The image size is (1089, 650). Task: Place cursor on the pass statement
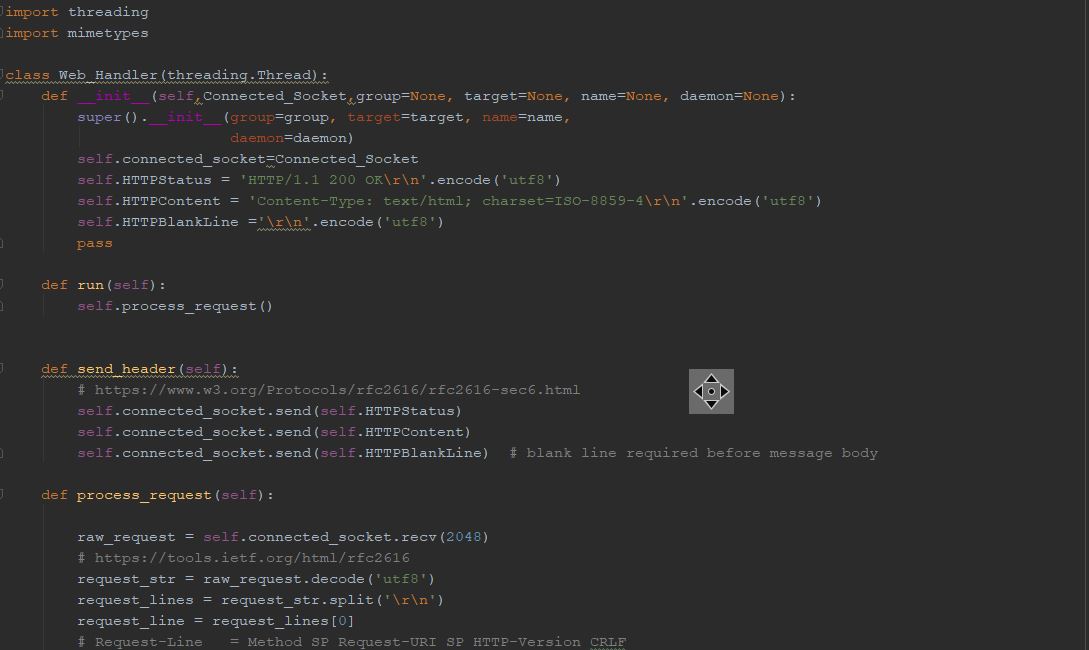point(94,243)
